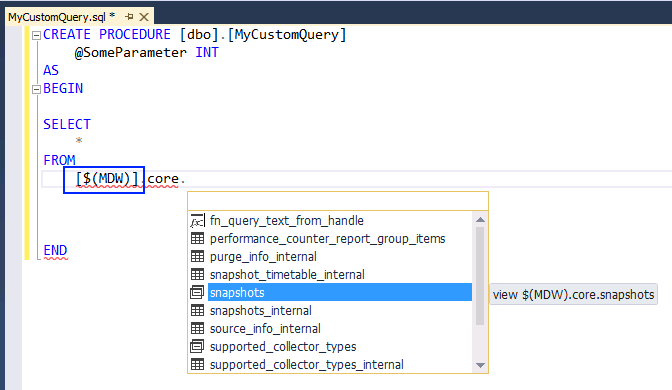The image size is (672, 390).
Task: Pin the MyCustomQuery.sql tab
Action: [x=129, y=17]
